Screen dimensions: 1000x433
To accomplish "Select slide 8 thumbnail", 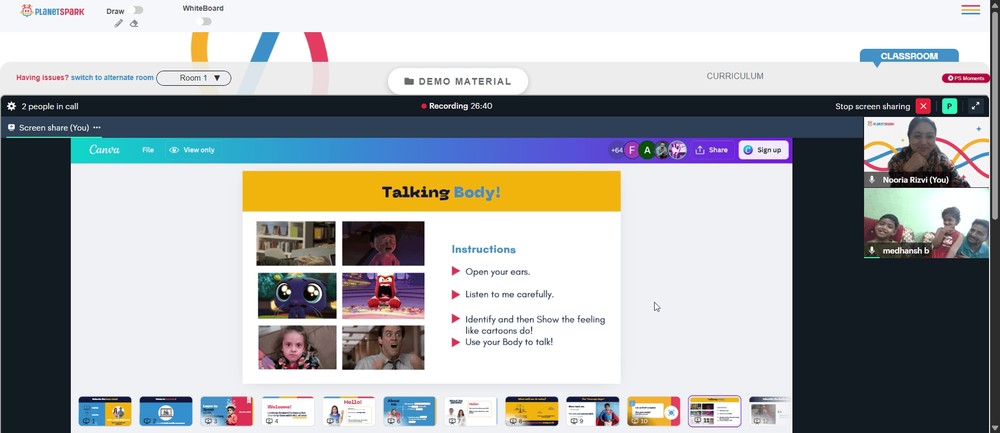I will [x=532, y=411].
